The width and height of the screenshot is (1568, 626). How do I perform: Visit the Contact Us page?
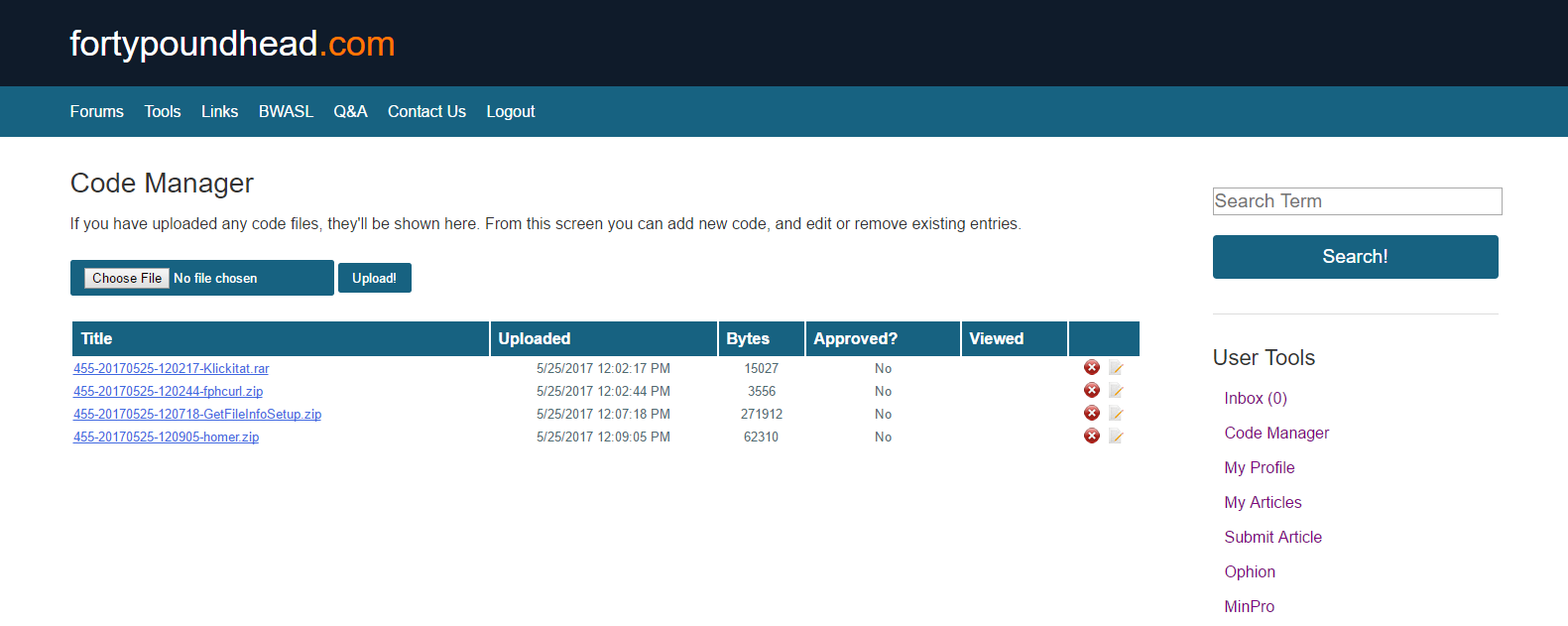(x=426, y=111)
